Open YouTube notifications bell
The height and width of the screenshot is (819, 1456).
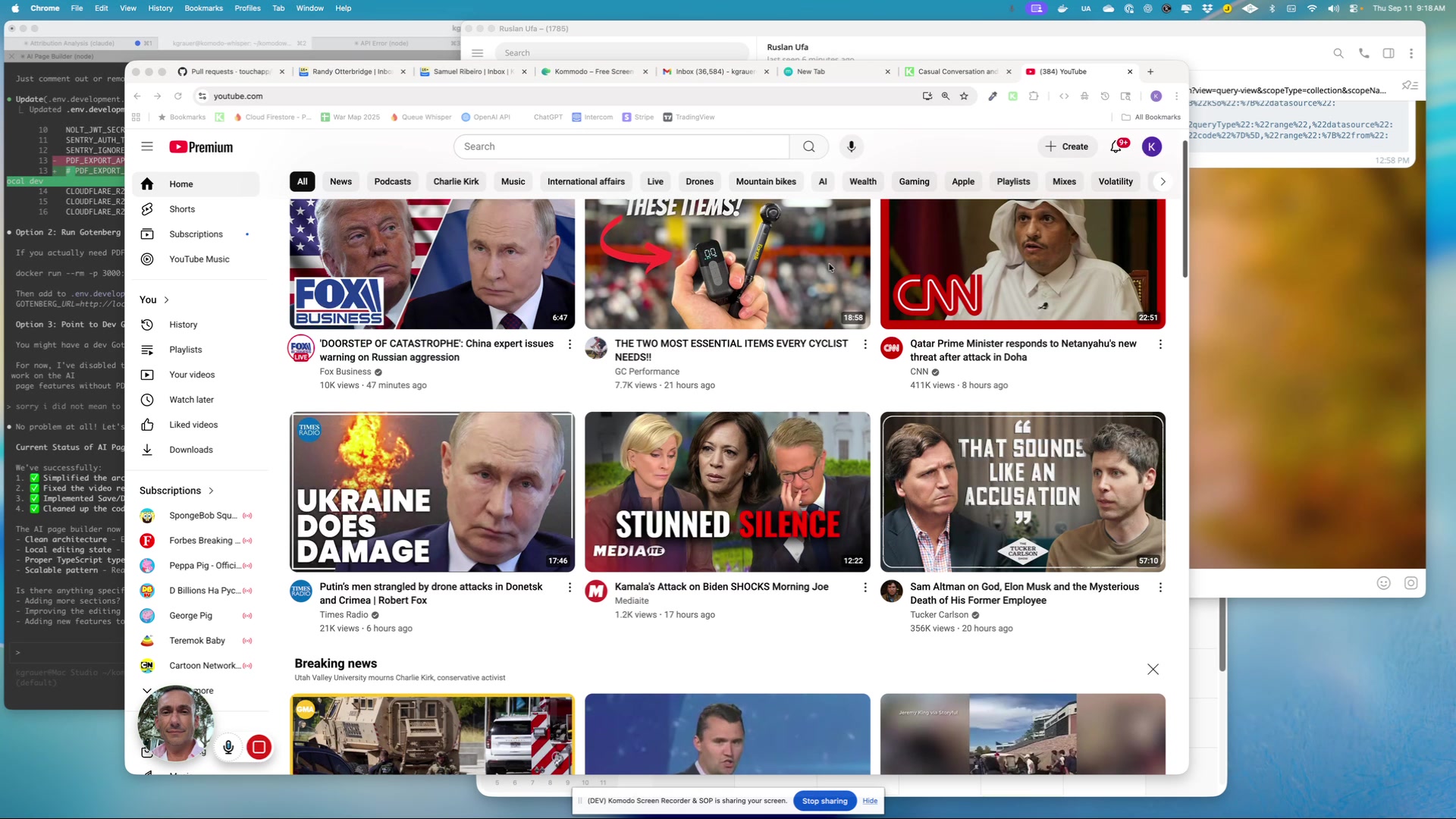pyautogui.click(x=1116, y=146)
